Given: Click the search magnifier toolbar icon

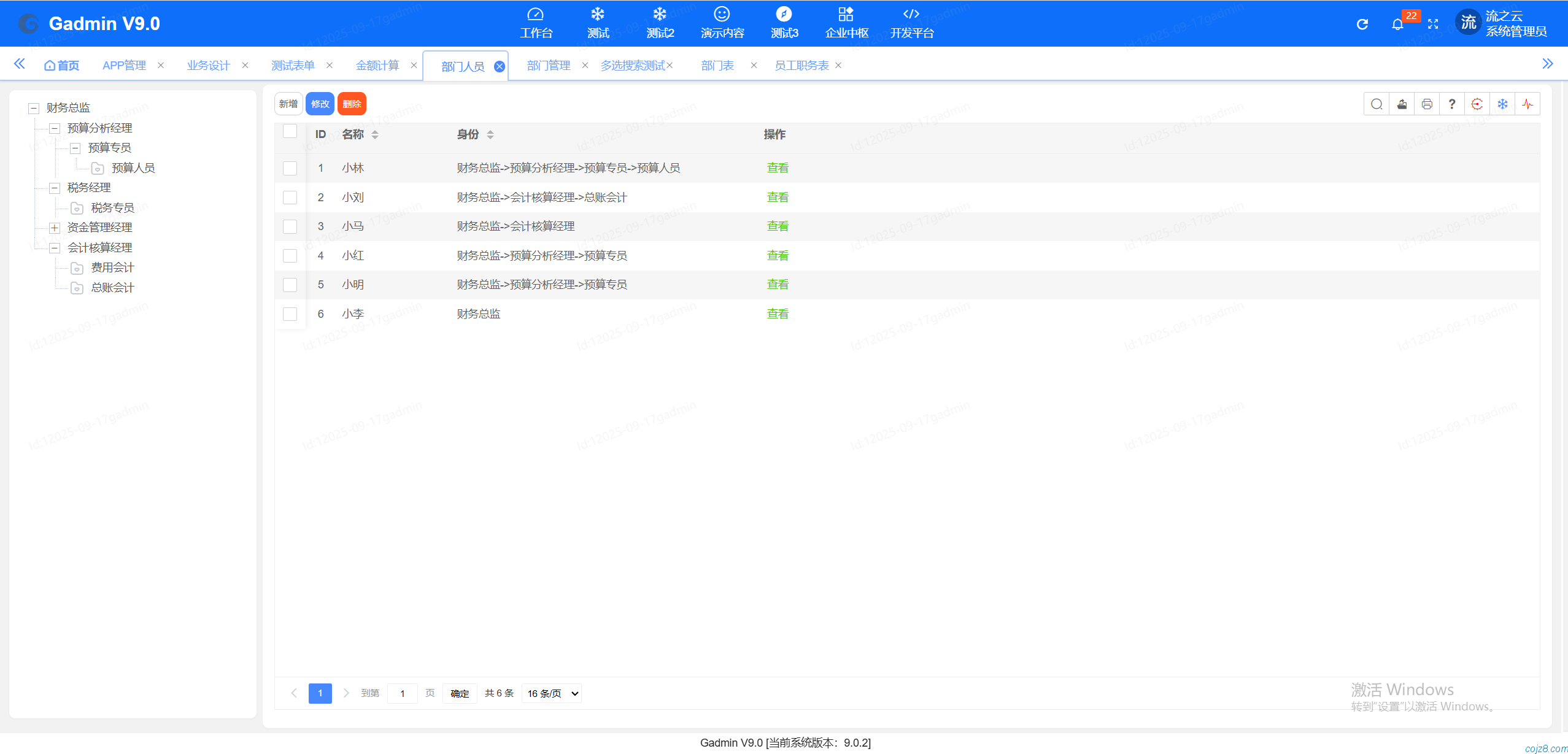Looking at the screenshot, I should [1377, 104].
